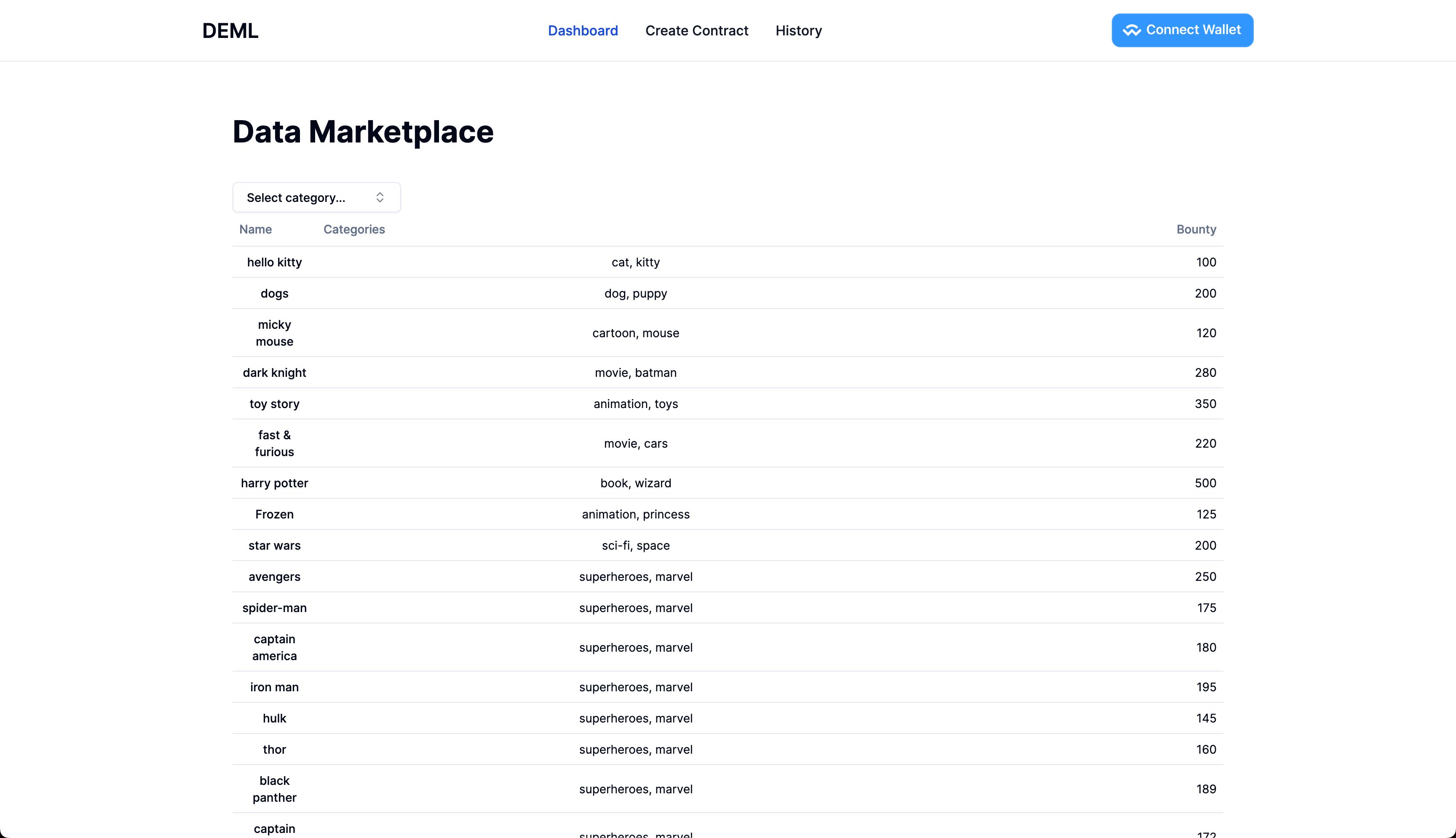
Task: Click the Data Marketplace heading
Action: tap(363, 132)
